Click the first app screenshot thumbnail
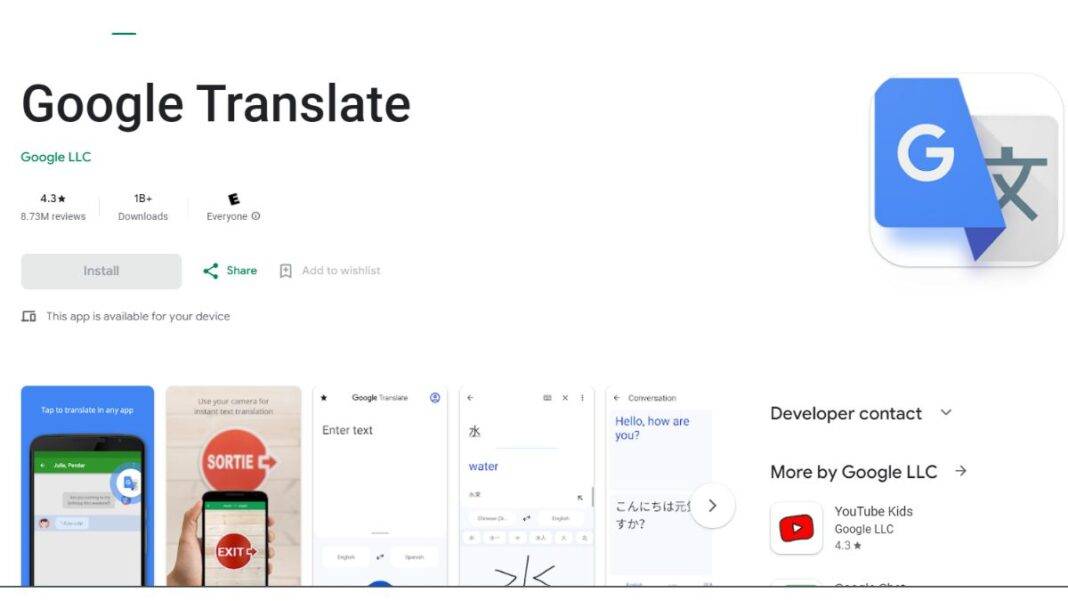This screenshot has width=1068, height=601. point(86,488)
